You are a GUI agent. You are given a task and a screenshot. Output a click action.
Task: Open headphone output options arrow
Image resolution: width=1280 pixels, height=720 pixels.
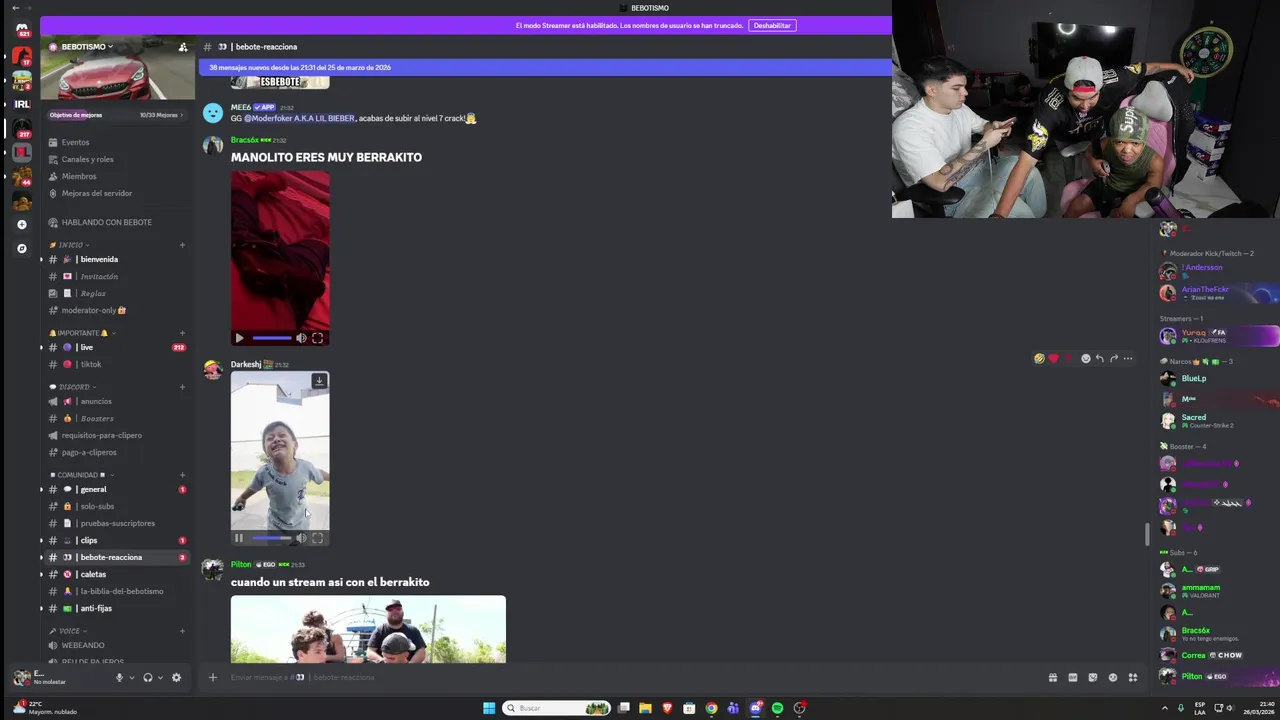click(x=160, y=678)
